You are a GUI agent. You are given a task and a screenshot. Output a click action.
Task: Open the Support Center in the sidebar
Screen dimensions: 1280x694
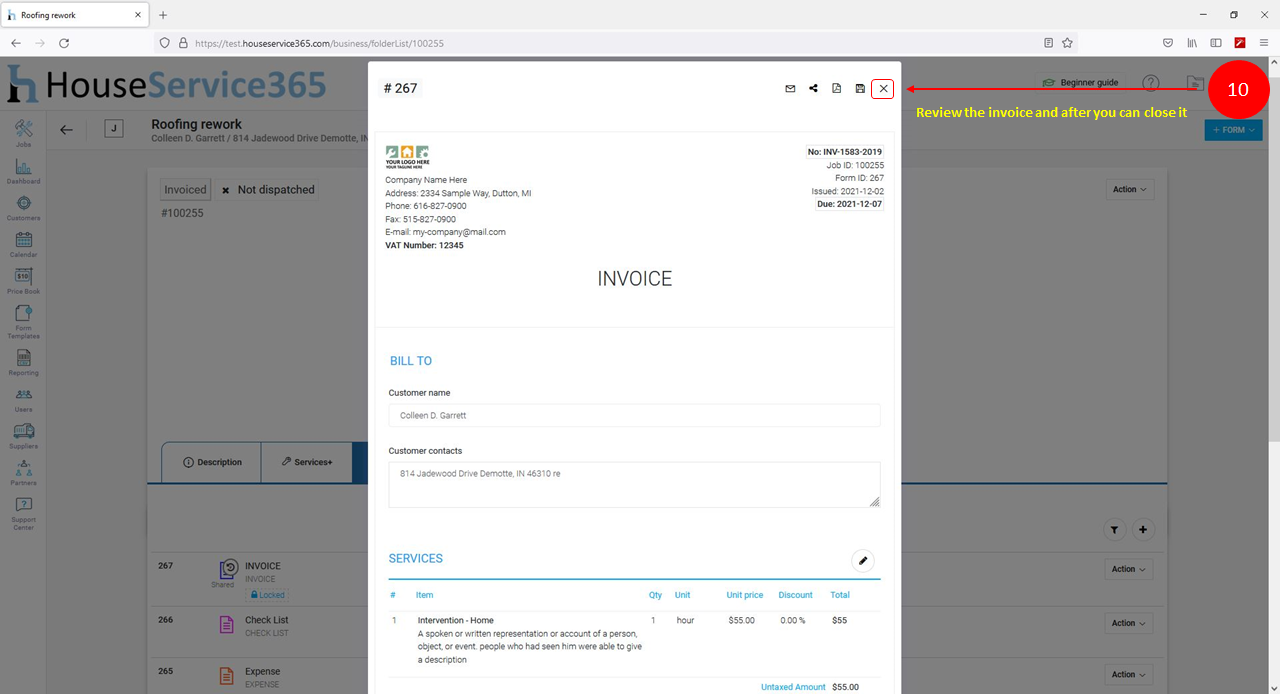24,514
